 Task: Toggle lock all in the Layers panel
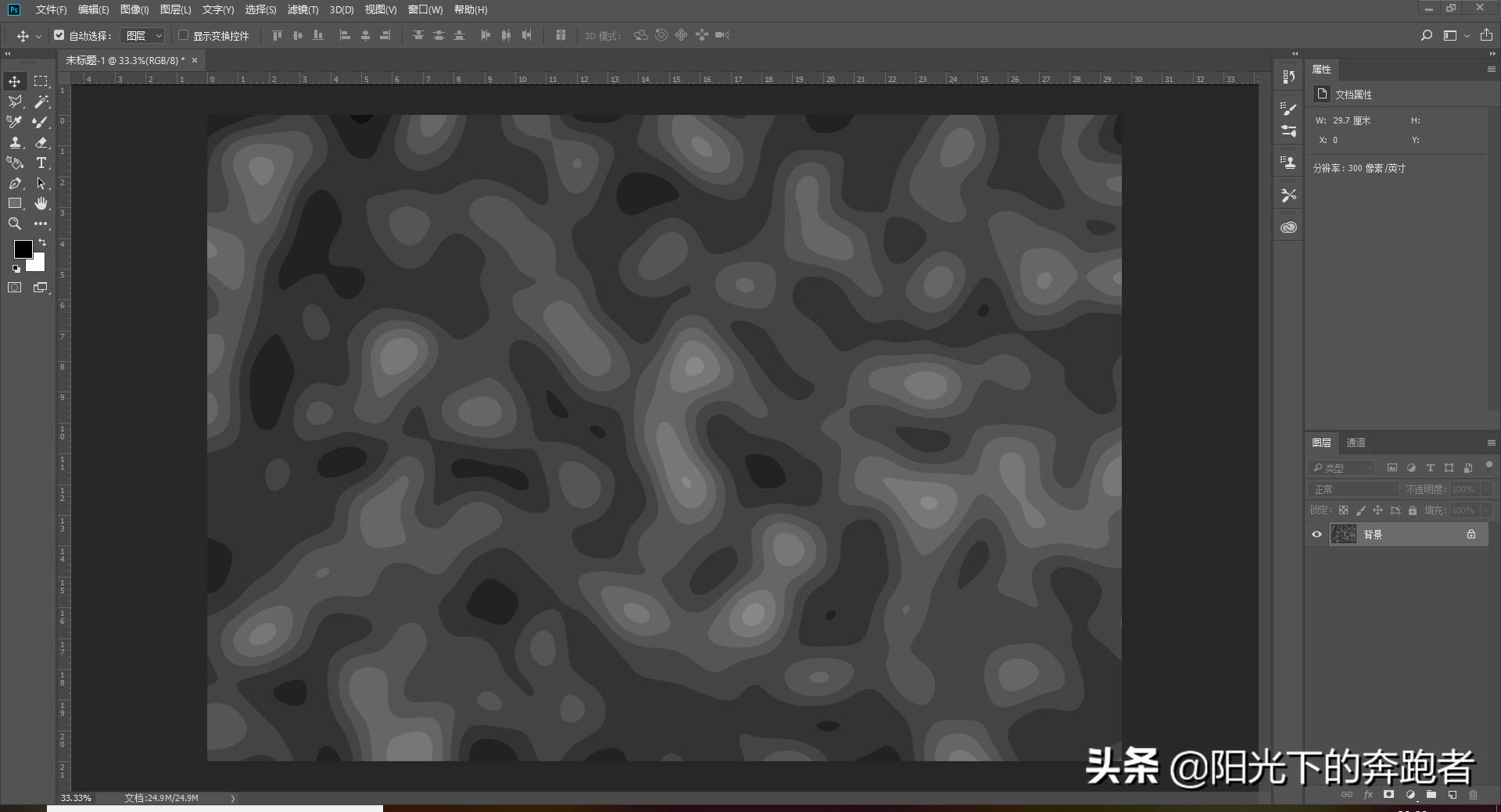1413,510
